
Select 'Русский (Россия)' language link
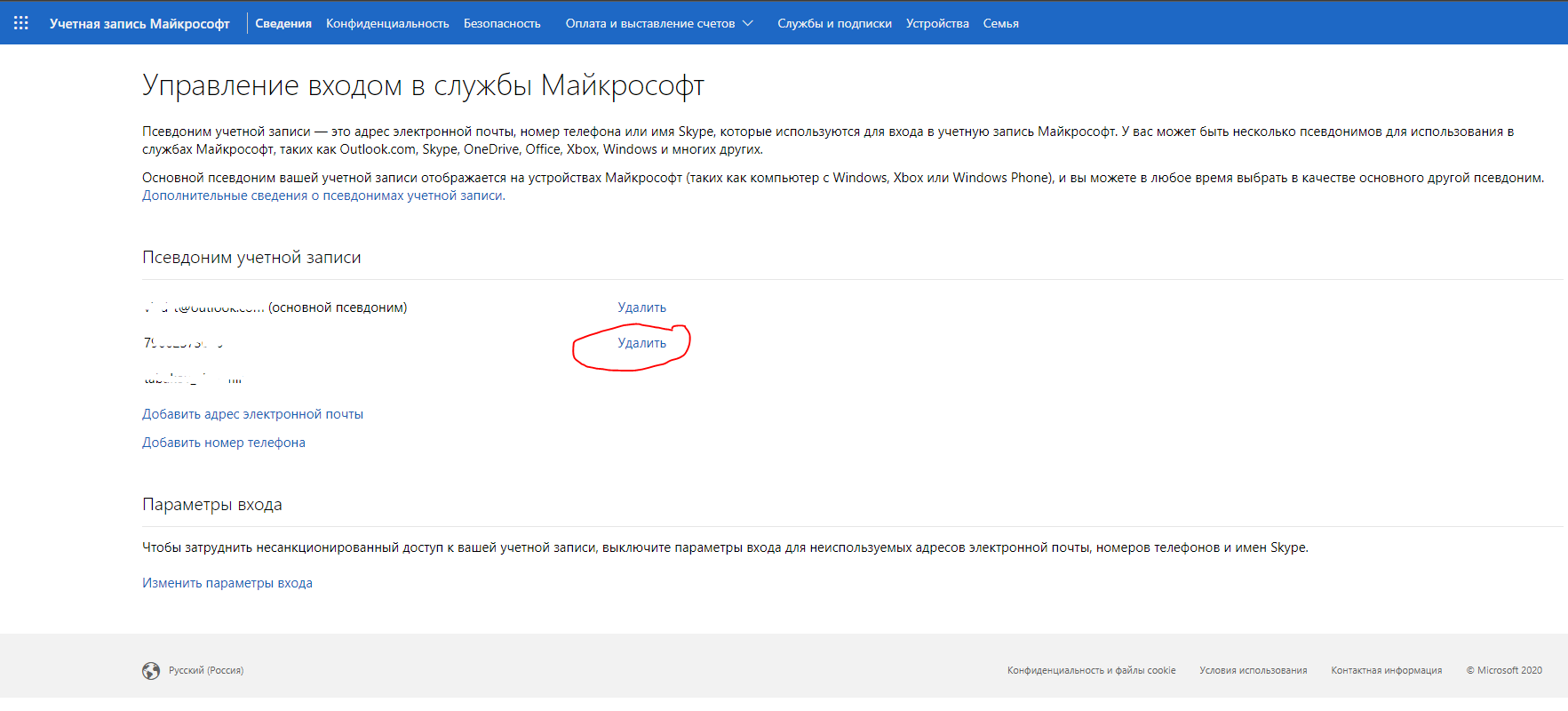[206, 671]
